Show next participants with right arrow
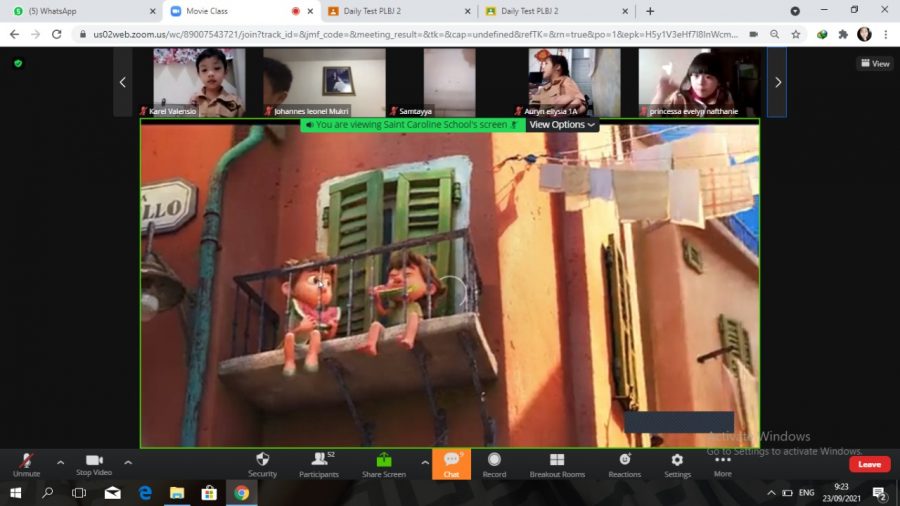The height and width of the screenshot is (506, 900). (777, 82)
